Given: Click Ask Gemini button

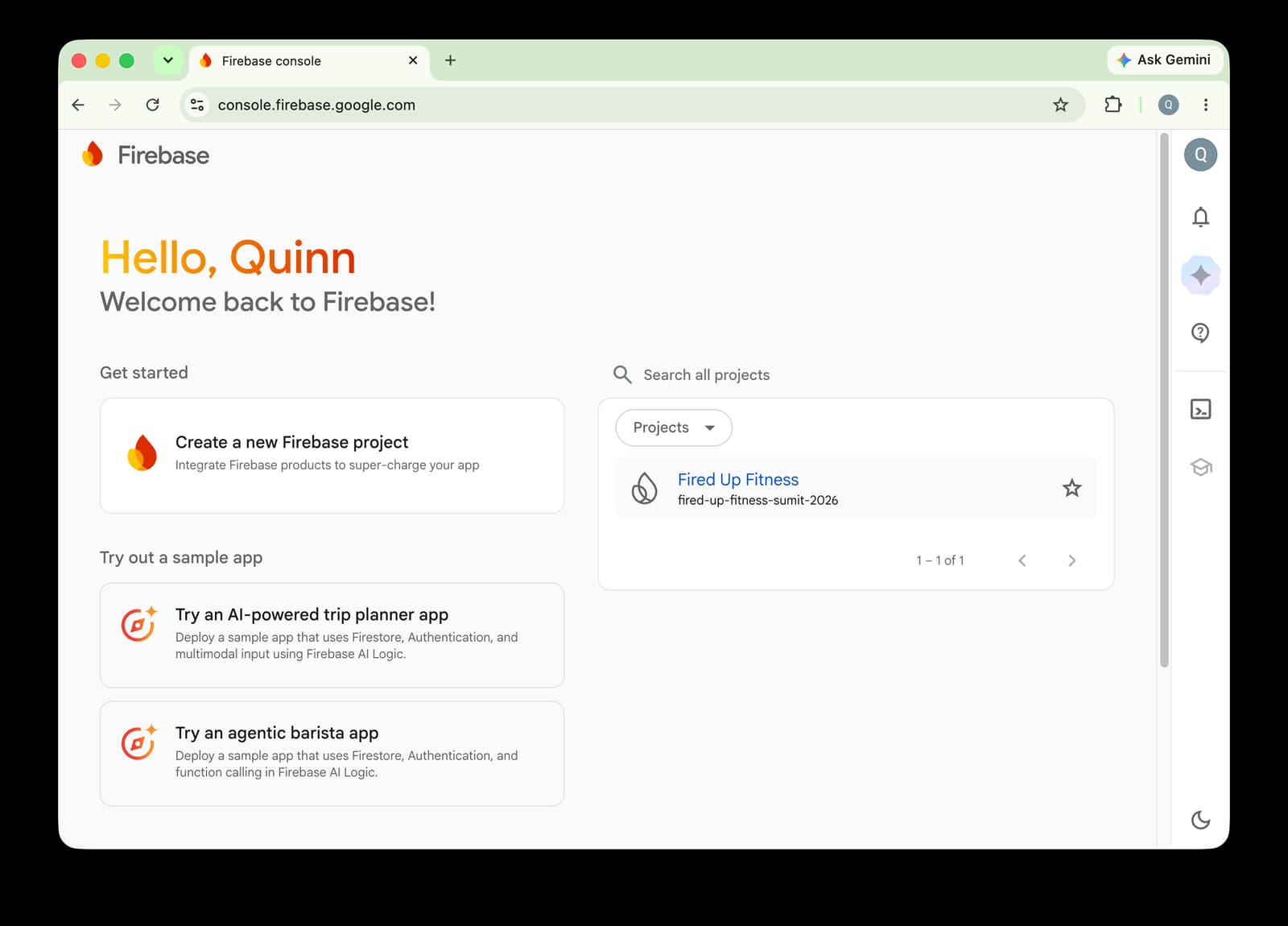Looking at the screenshot, I should tap(1164, 60).
